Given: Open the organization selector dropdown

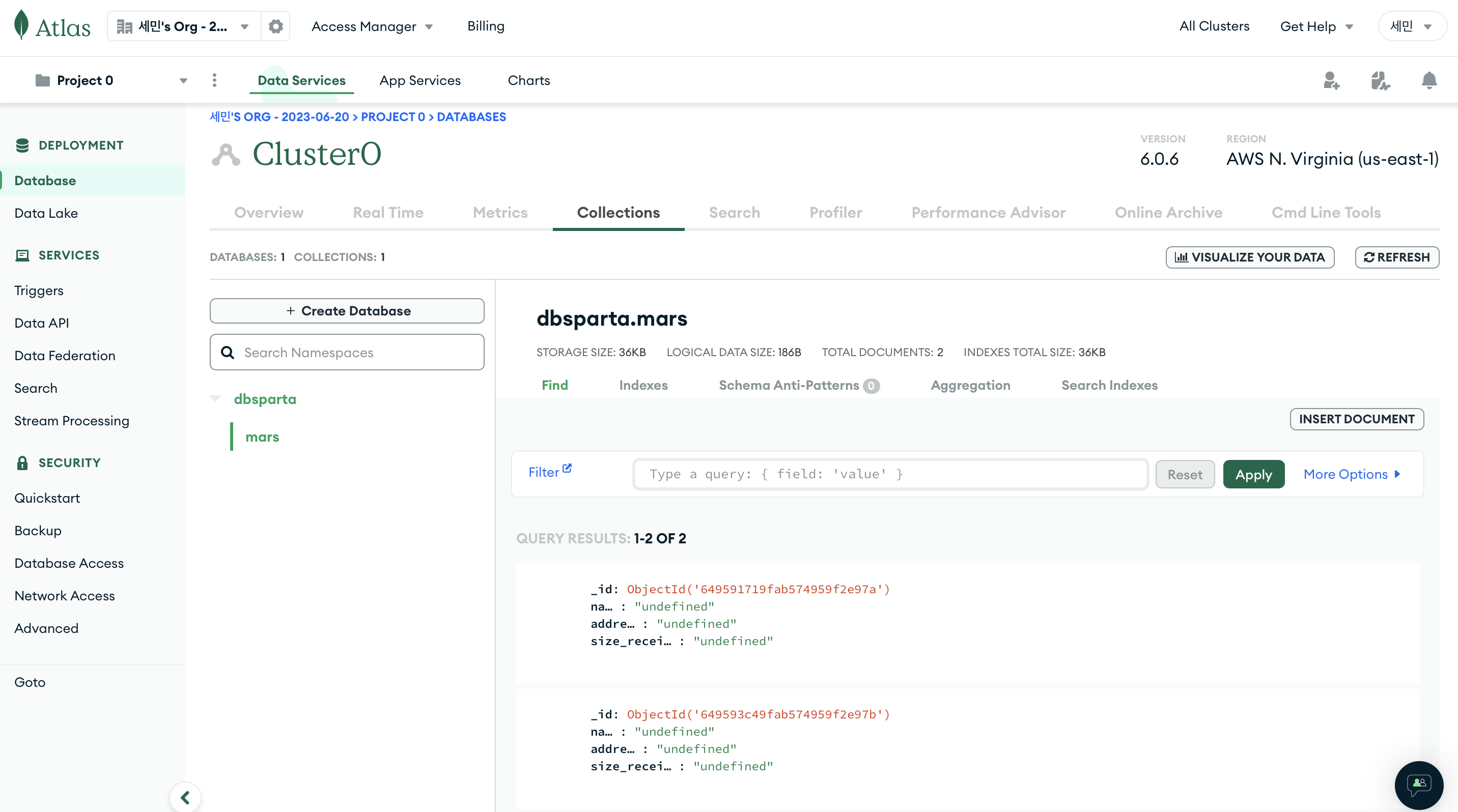Looking at the screenshot, I should click(183, 26).
